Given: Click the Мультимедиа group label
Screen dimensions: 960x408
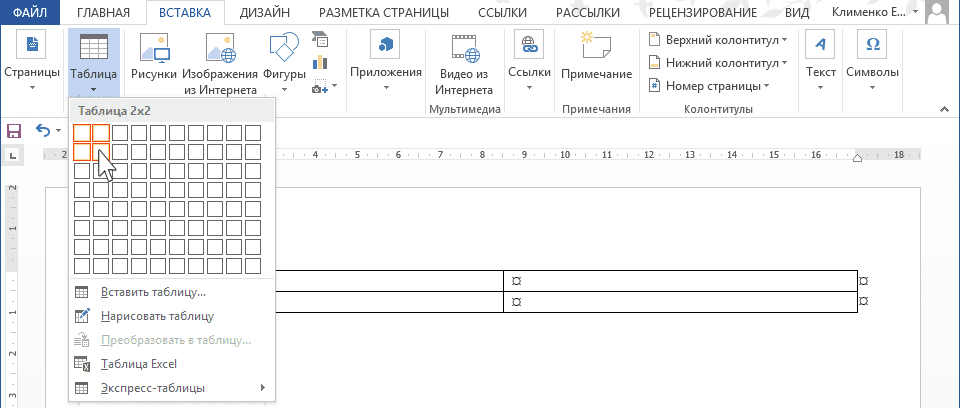Looking at the screenshot, I should [x=465, y=109].
